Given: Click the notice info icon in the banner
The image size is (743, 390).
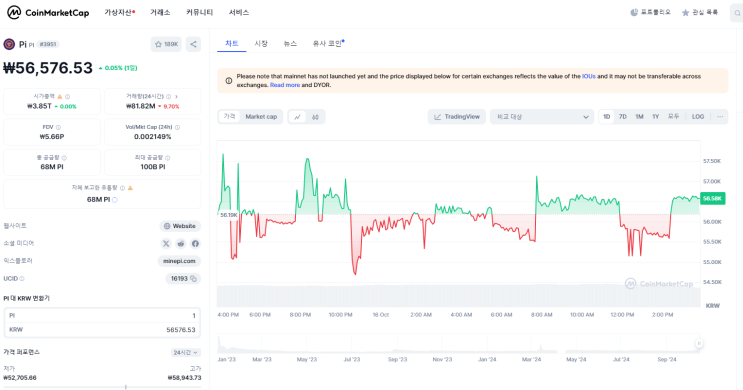Looking at the screenshot, I should (x=228, y=81).
